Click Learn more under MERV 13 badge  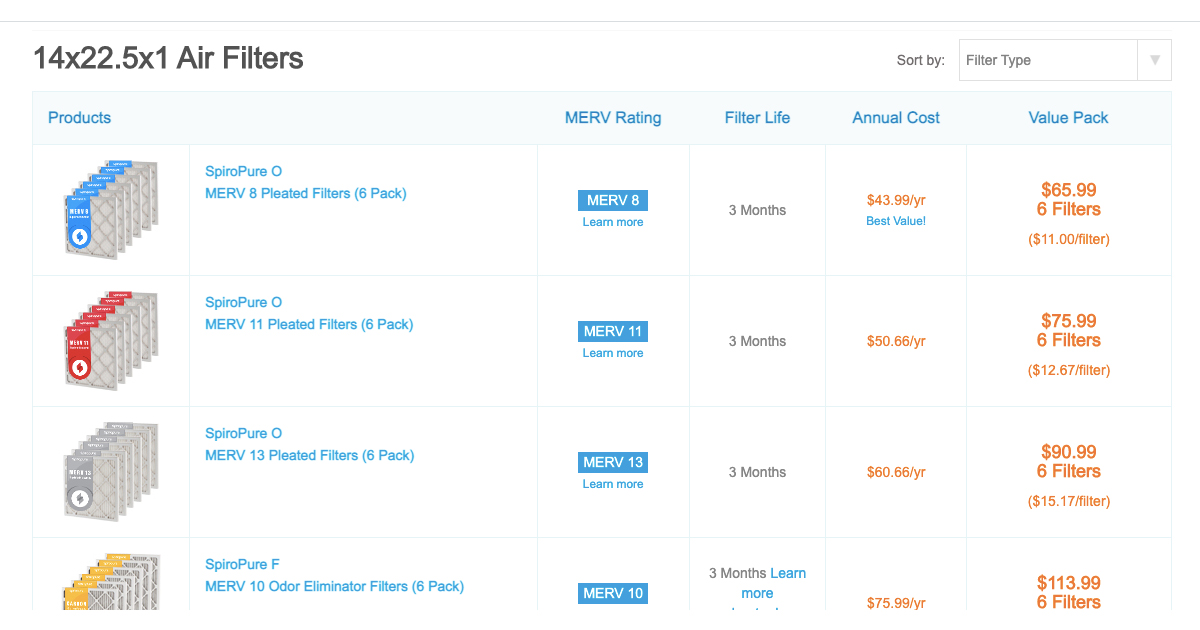pyautogui.click(x=613, y=484)
